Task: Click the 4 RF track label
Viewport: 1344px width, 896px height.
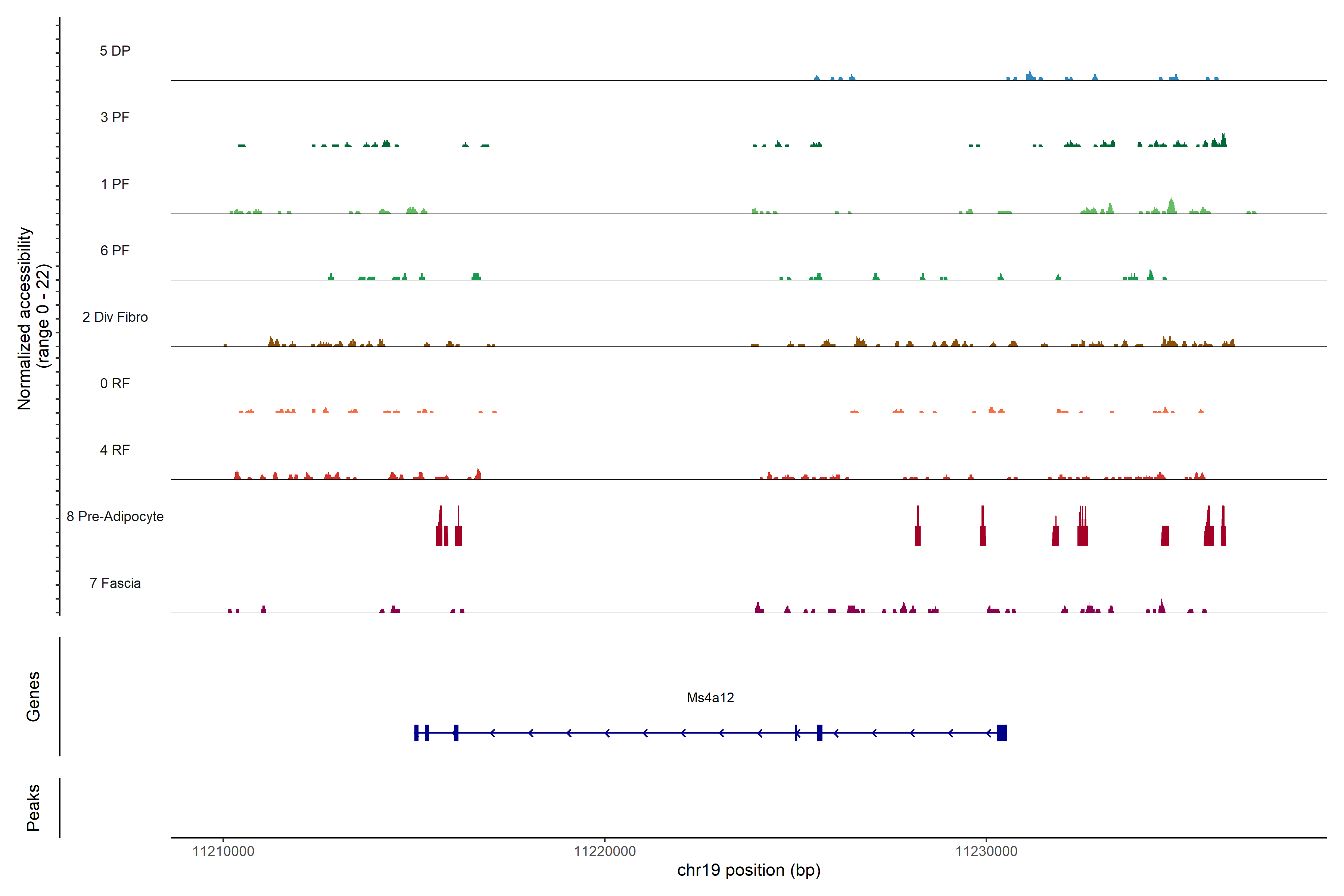Action: (115, 450)
